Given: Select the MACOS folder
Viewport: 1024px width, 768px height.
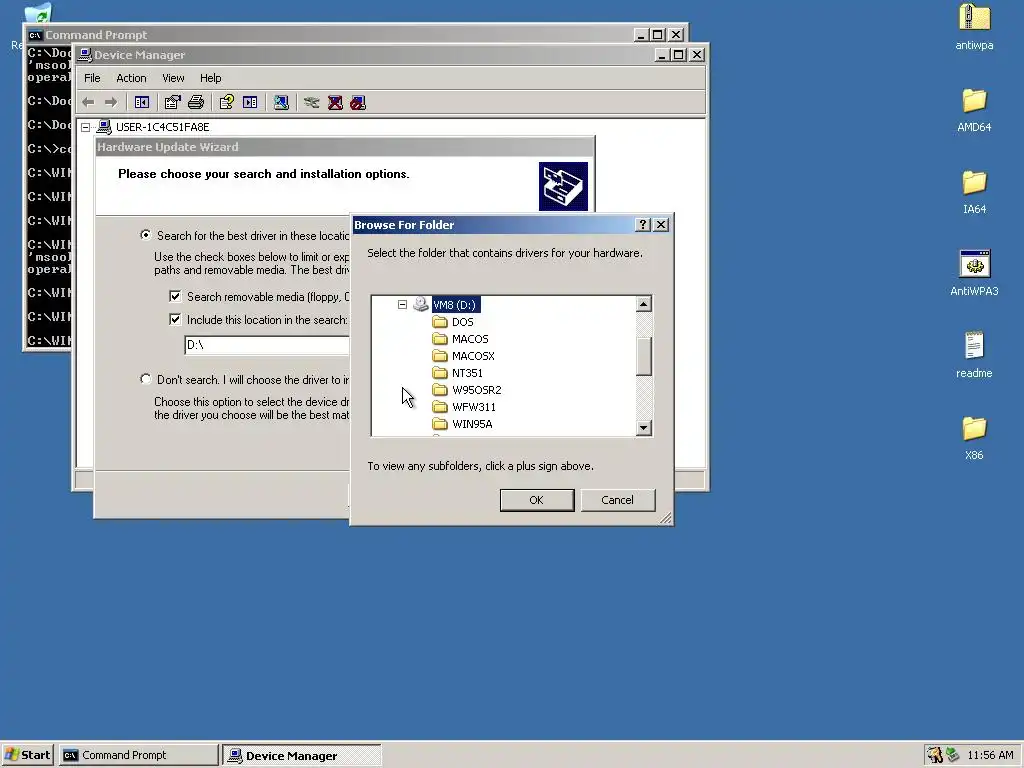Looking at the screenshot, I should (x=470, y=339).
